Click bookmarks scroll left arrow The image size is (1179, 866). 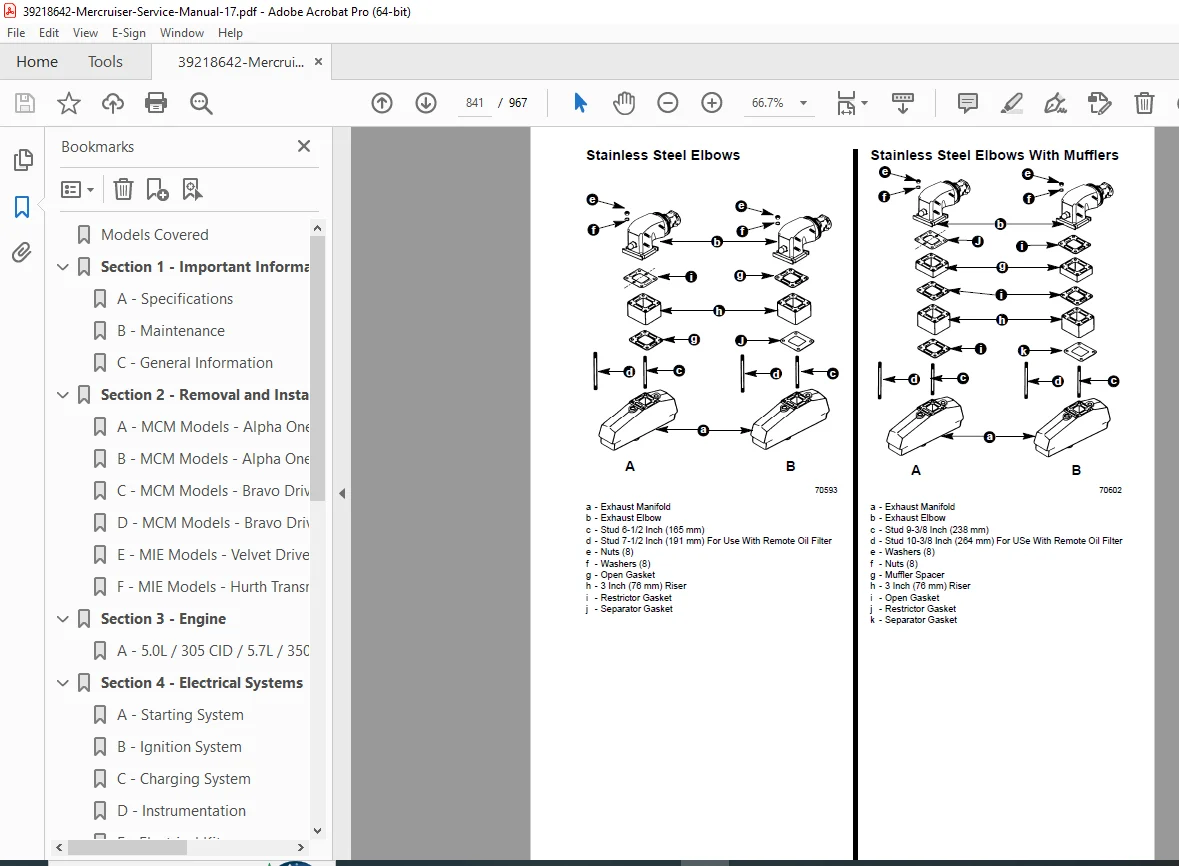click(x=59, y=847)
